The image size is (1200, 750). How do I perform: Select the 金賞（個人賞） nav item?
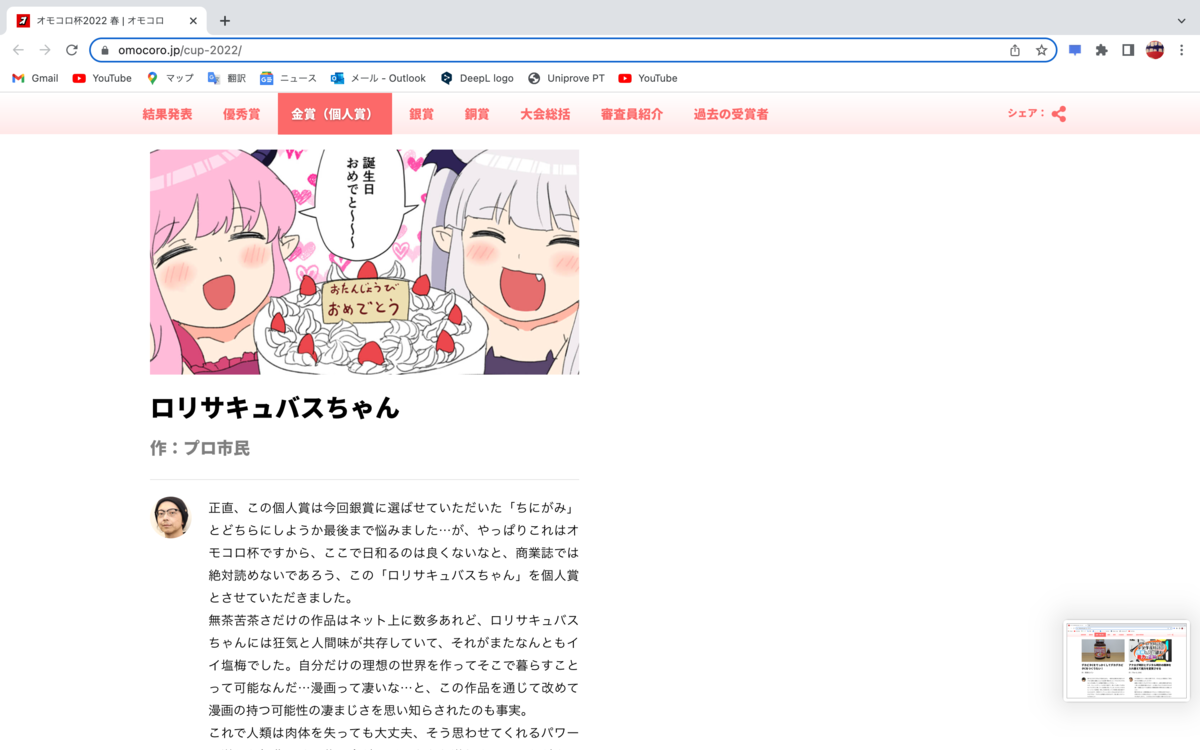(335, 114)
